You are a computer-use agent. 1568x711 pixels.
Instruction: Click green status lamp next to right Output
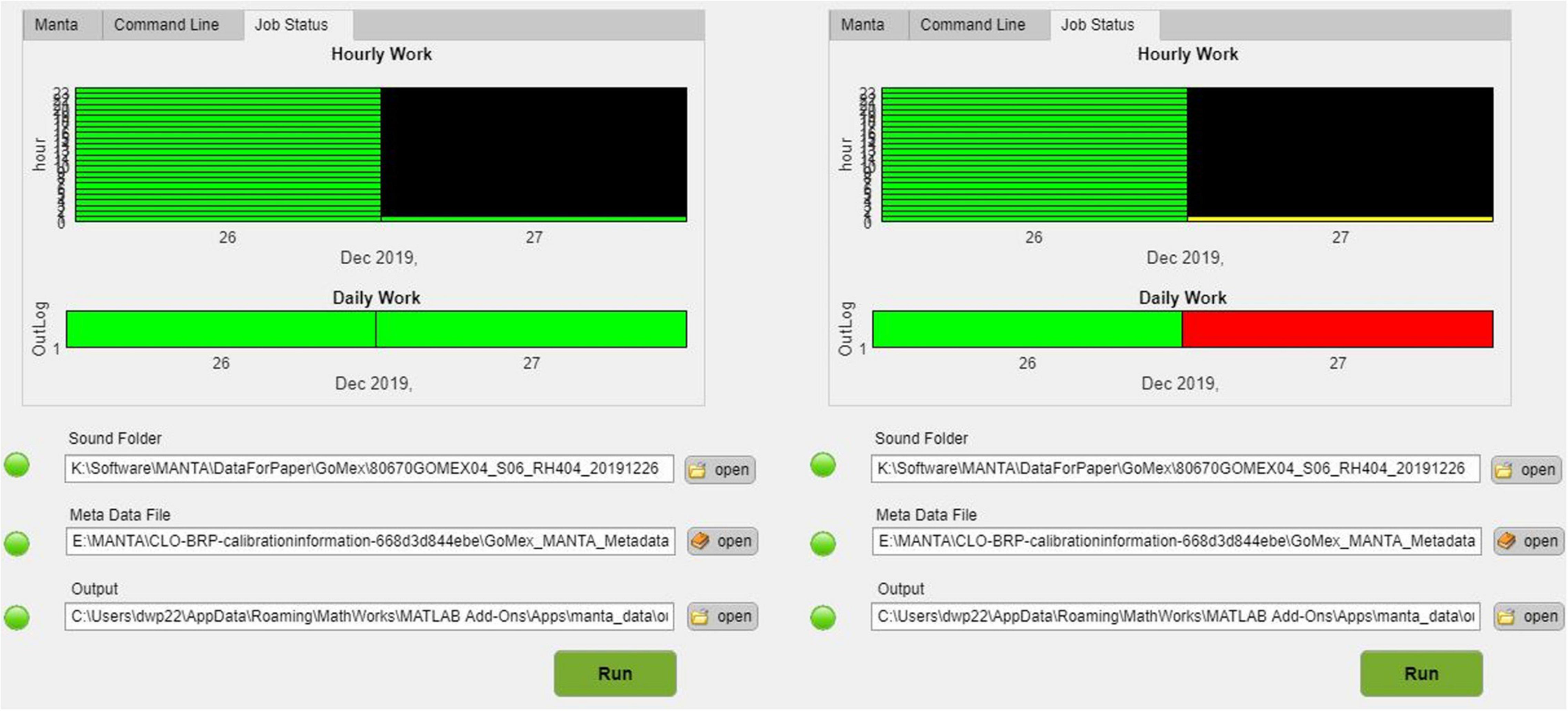823,617
